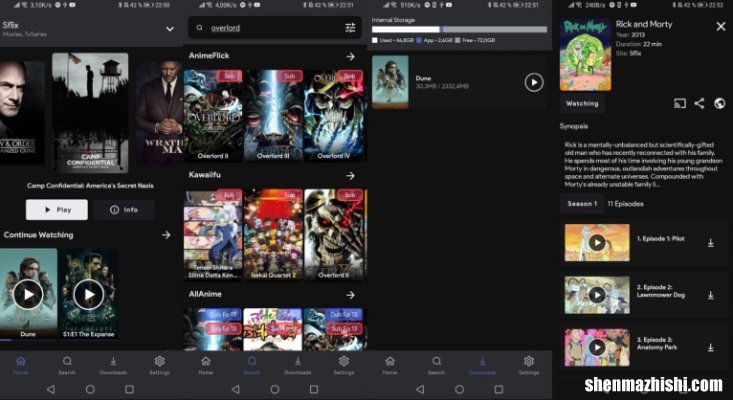733x400 pixels.
Task: Download Episode 3: Anatomy Park
Action: (x=711, y=348)
